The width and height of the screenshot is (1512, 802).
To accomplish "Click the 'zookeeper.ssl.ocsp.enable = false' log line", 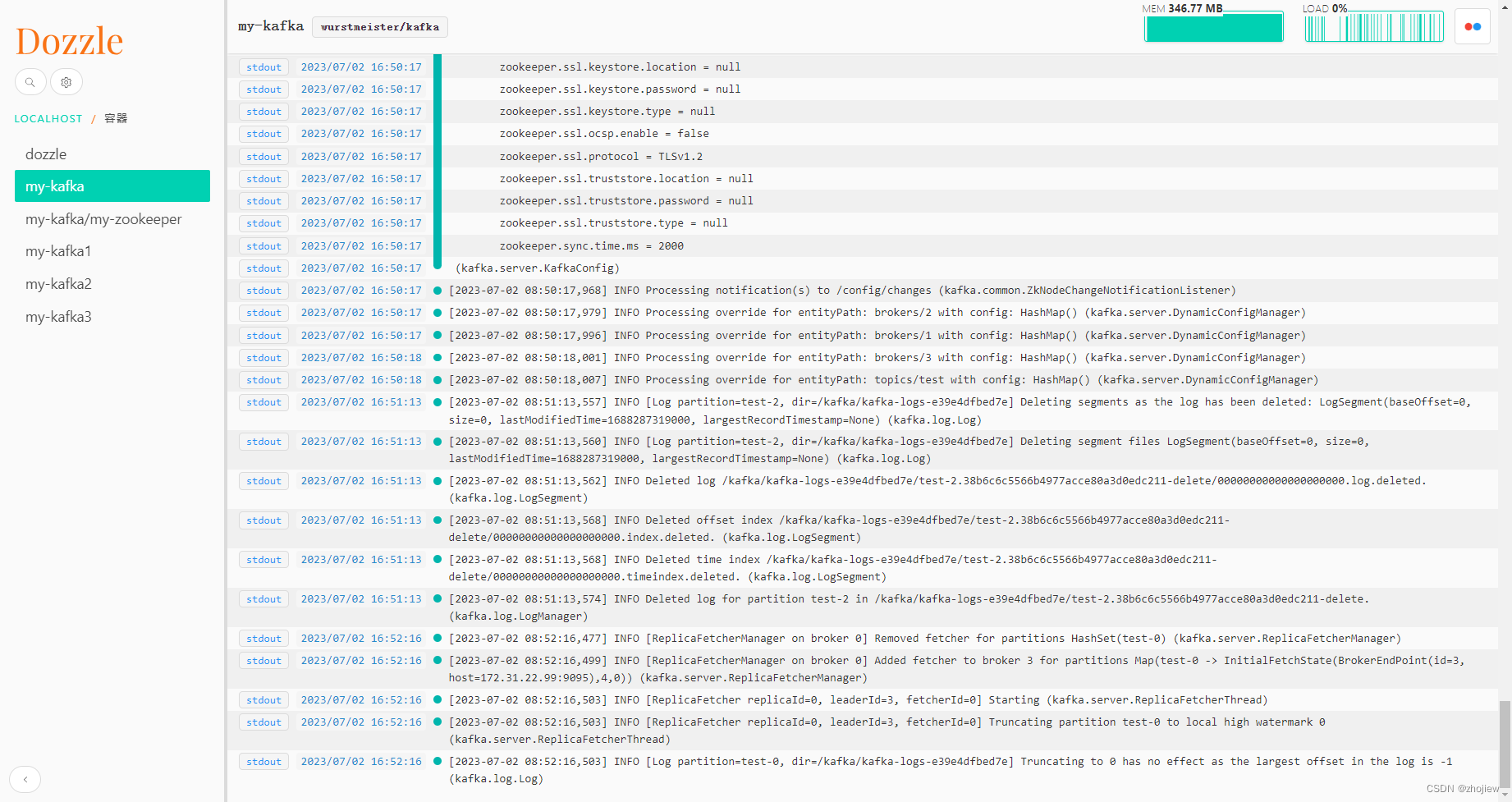I will (604, 134).
